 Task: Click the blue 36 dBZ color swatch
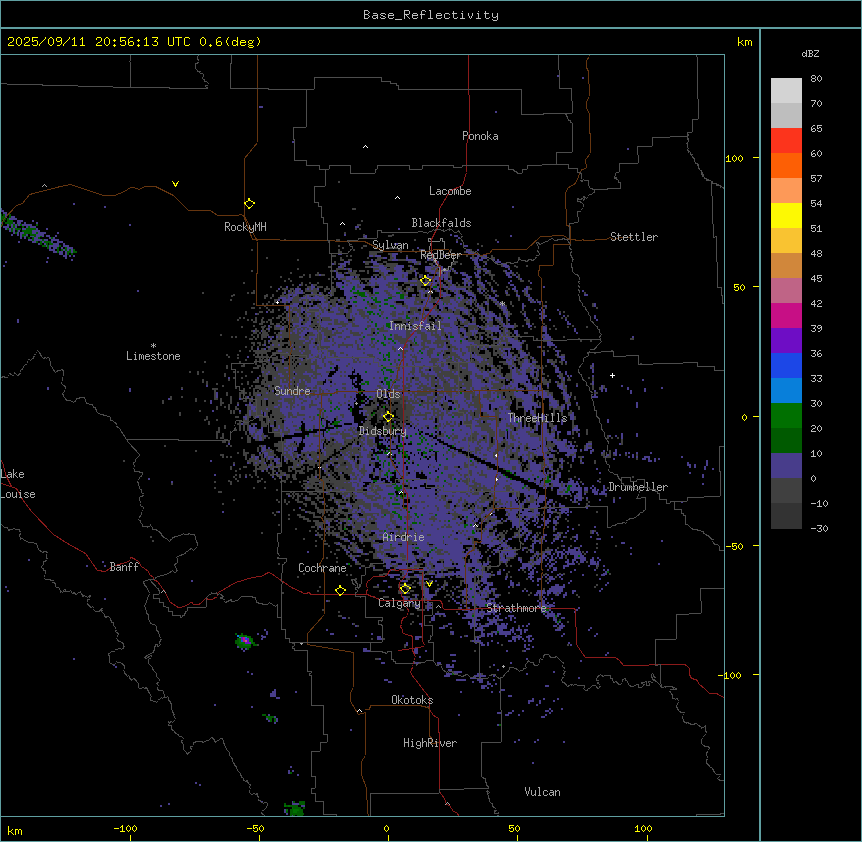786,365
